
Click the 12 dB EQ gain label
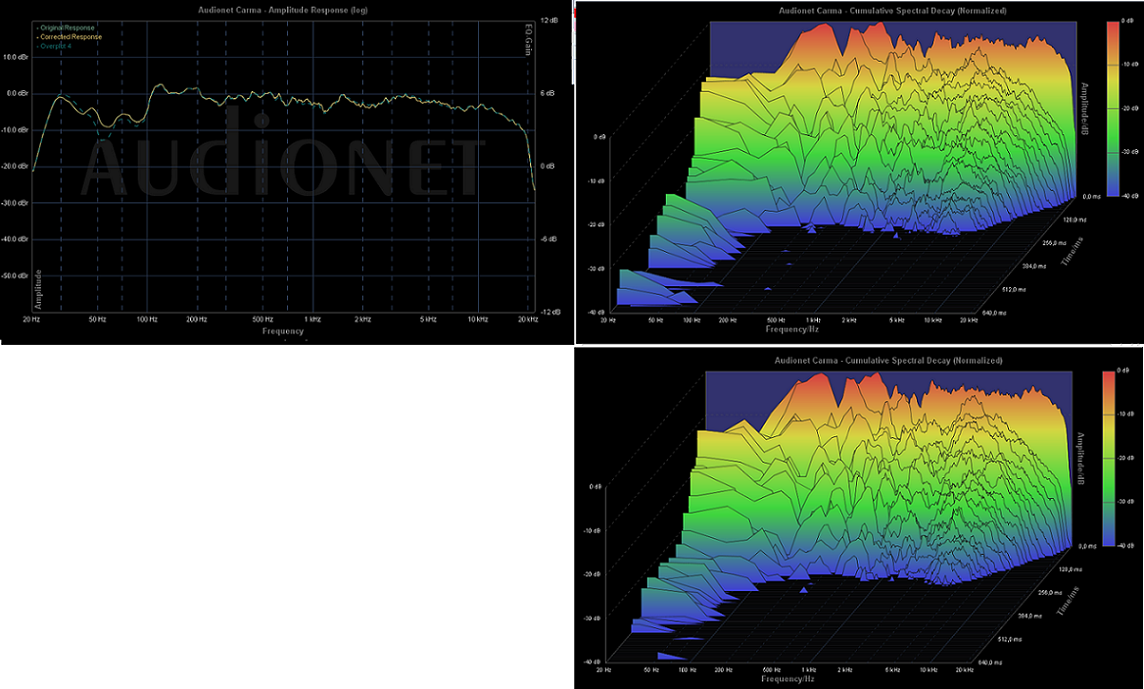pyautogui.click(x=549, y=21)
